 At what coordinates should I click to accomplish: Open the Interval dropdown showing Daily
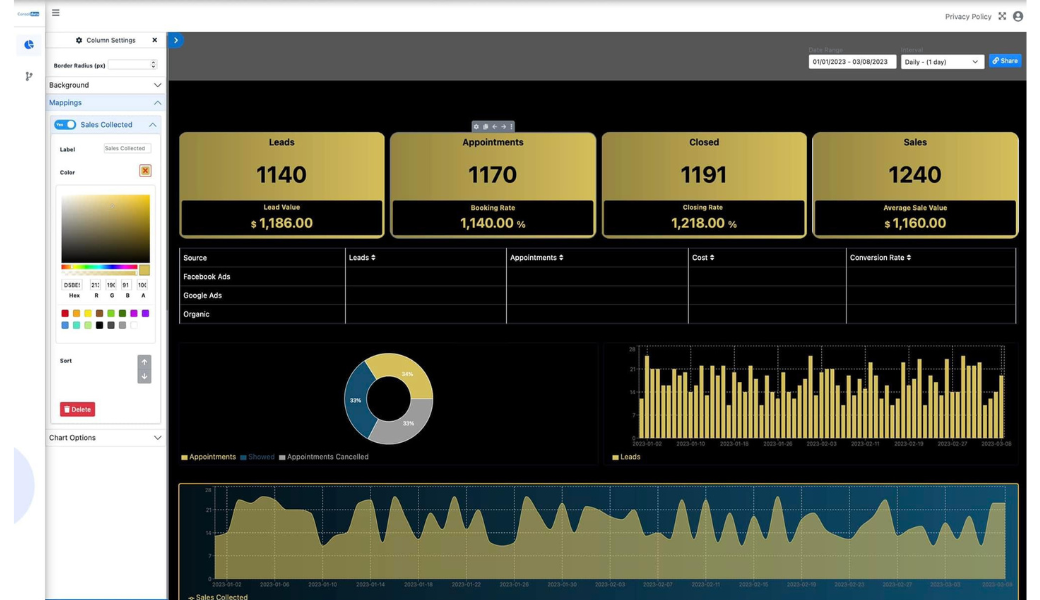pos(942,62)
